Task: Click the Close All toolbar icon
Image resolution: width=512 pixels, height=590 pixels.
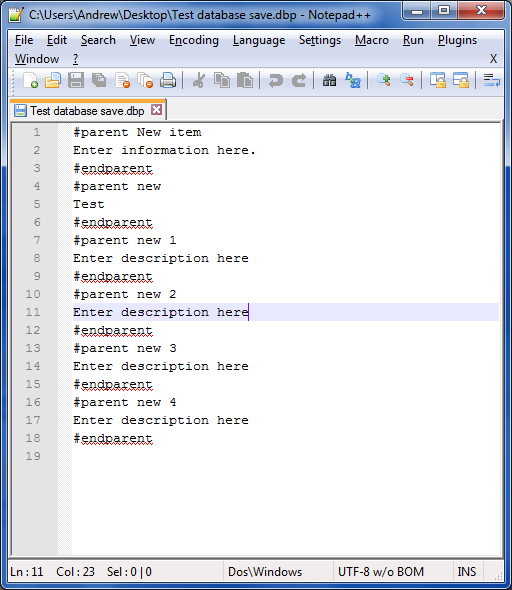Action: (145, 80)
